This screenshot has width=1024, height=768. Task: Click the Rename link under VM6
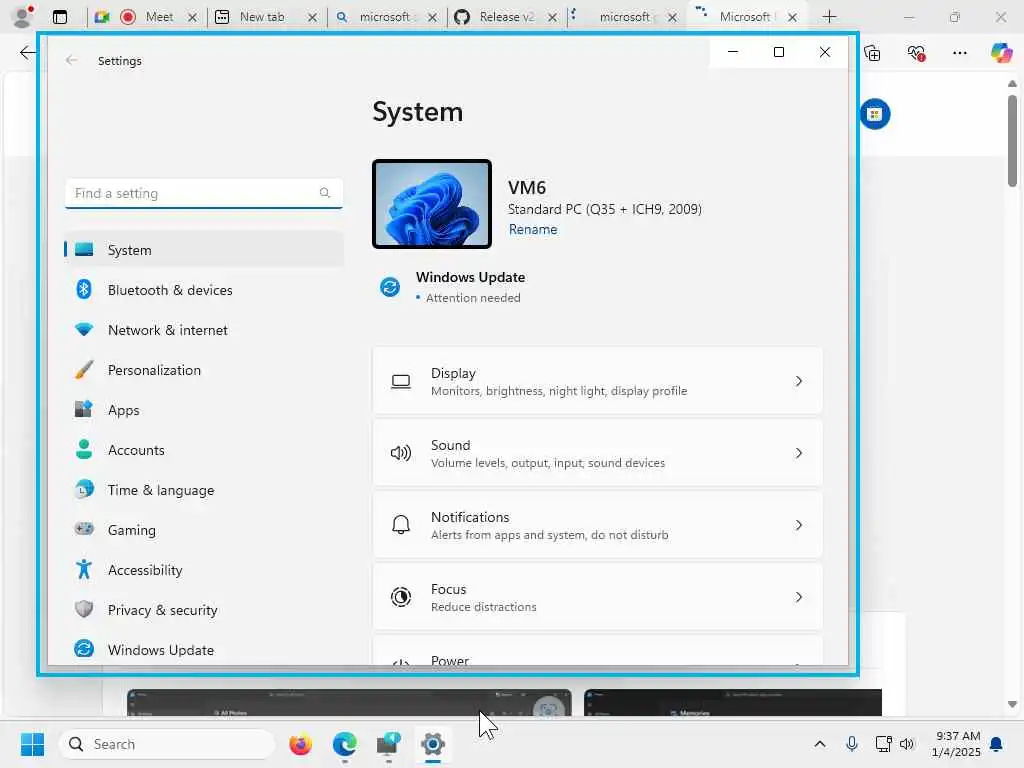click(x=533, y=229)
